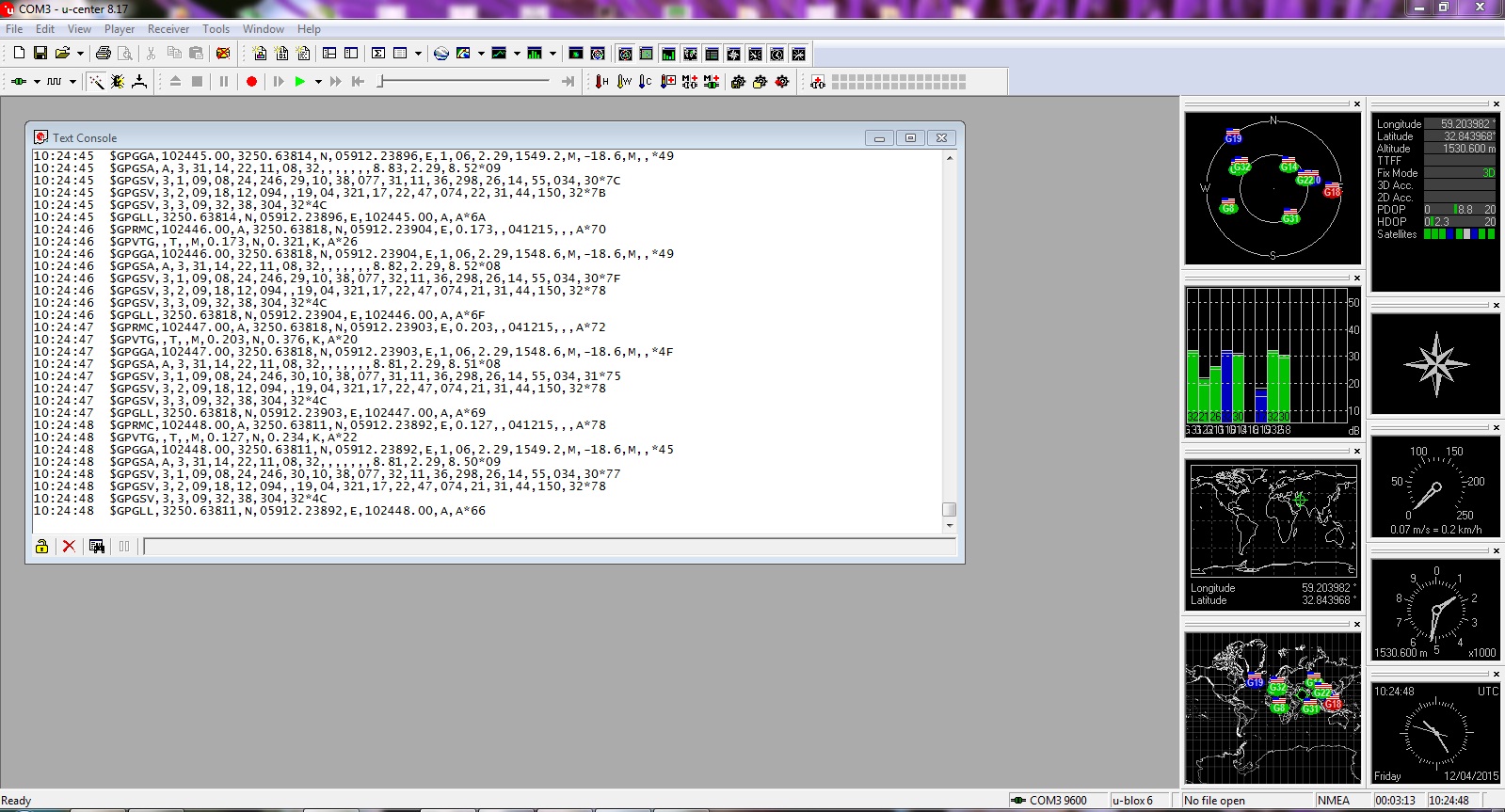This screenshot has width=1505, height=812.
Task: Click the save file floppy disk icon
Action: coord(40,54)
